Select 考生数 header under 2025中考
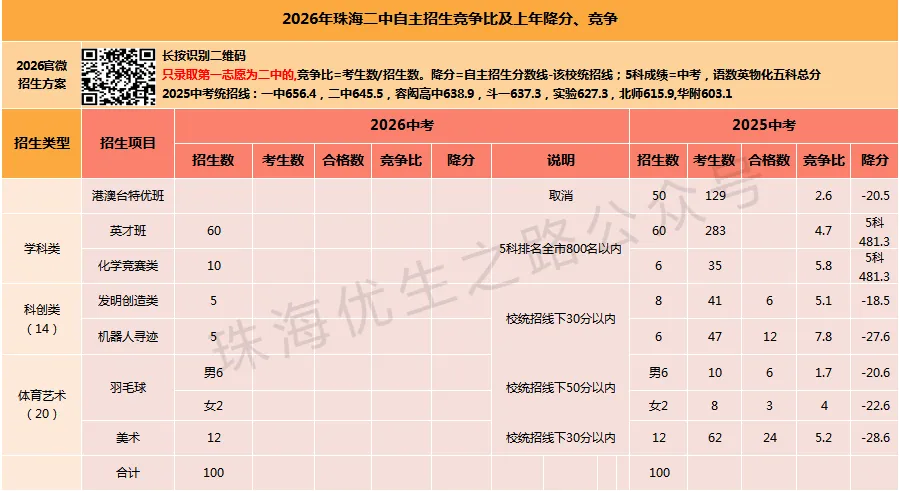 [x=714, y=161]
